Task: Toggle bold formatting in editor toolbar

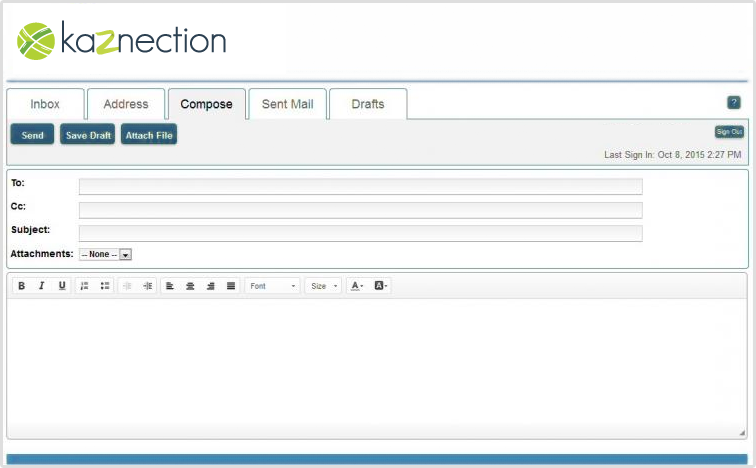Action: (21, 286)
